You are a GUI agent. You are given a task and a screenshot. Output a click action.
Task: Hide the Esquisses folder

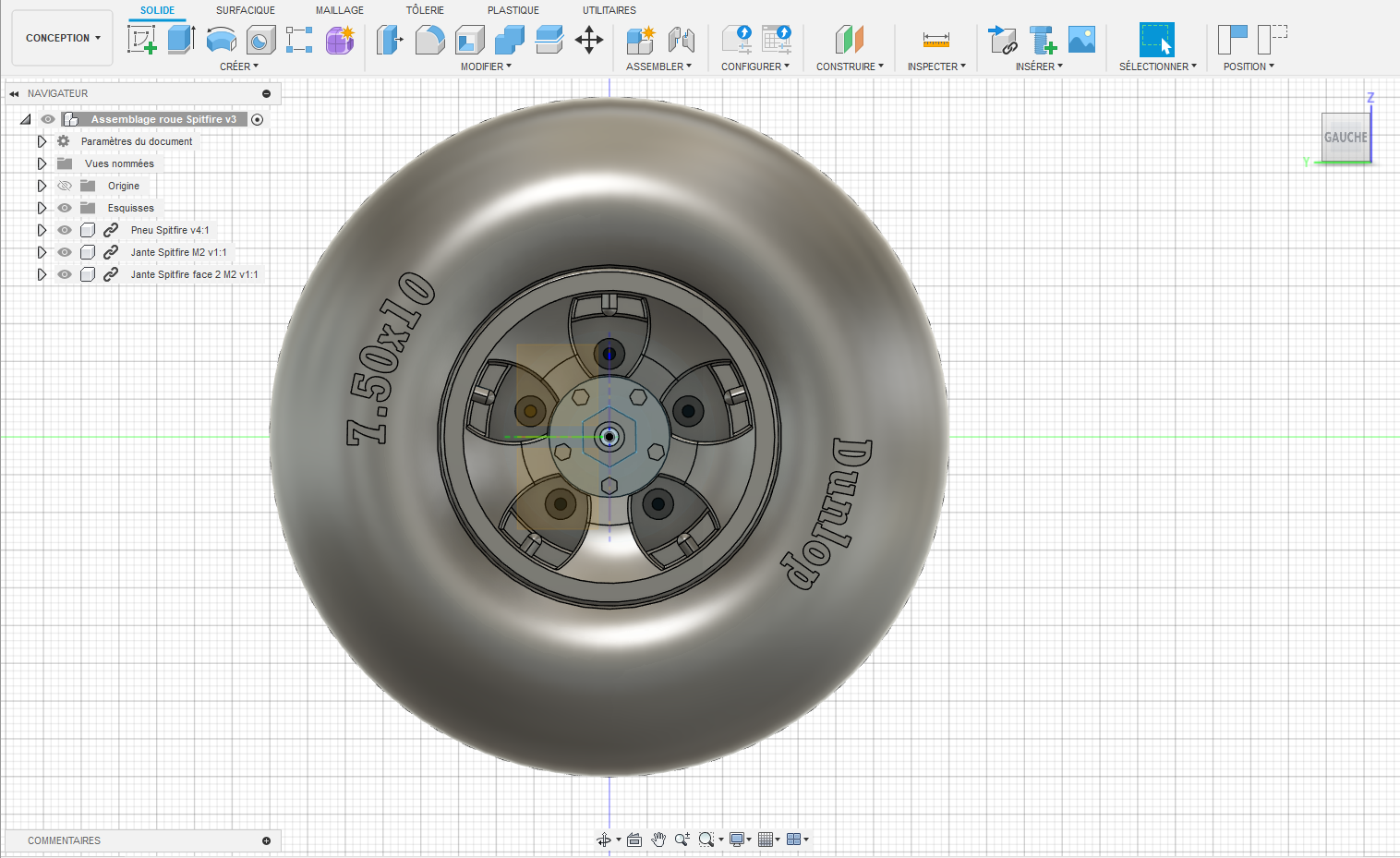tap(65, 208)
